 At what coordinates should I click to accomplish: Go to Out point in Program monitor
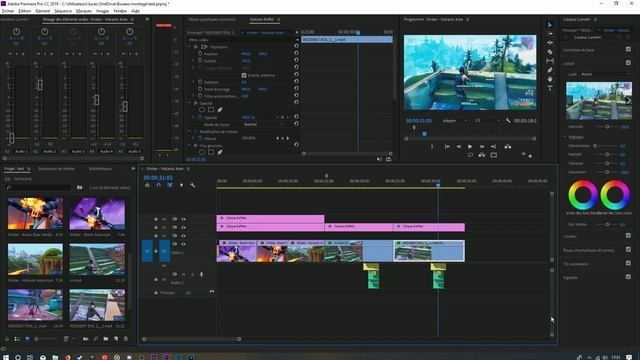[493, 146]
